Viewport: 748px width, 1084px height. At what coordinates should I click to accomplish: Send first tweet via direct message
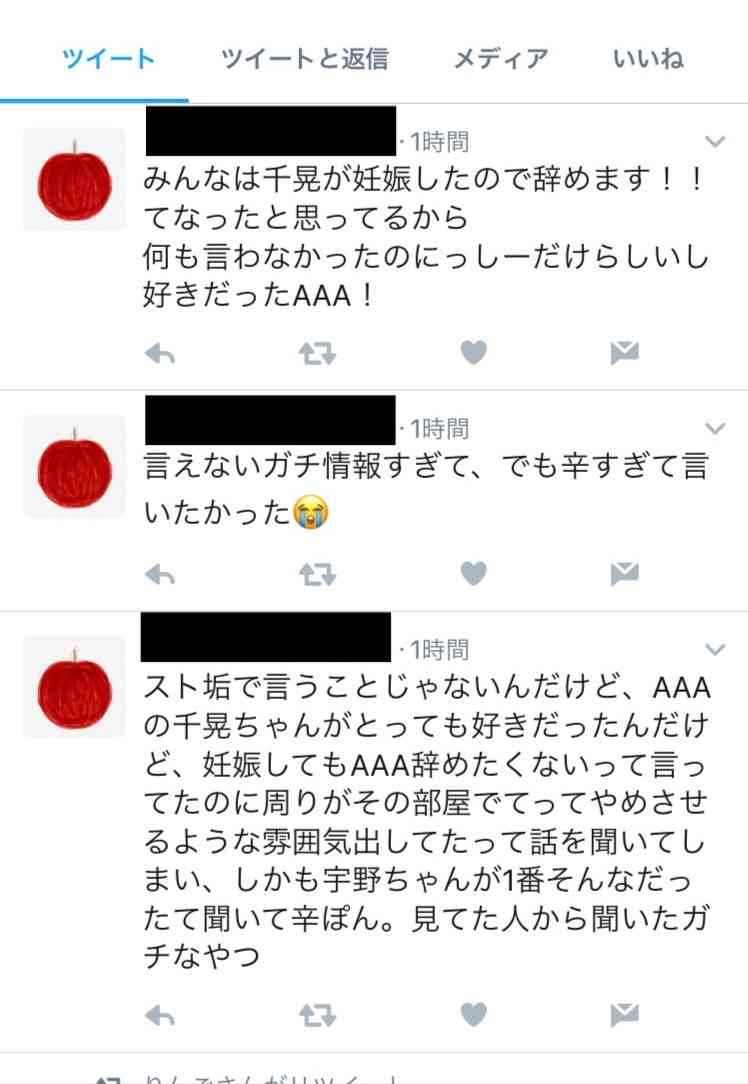(x=624, y=353)
